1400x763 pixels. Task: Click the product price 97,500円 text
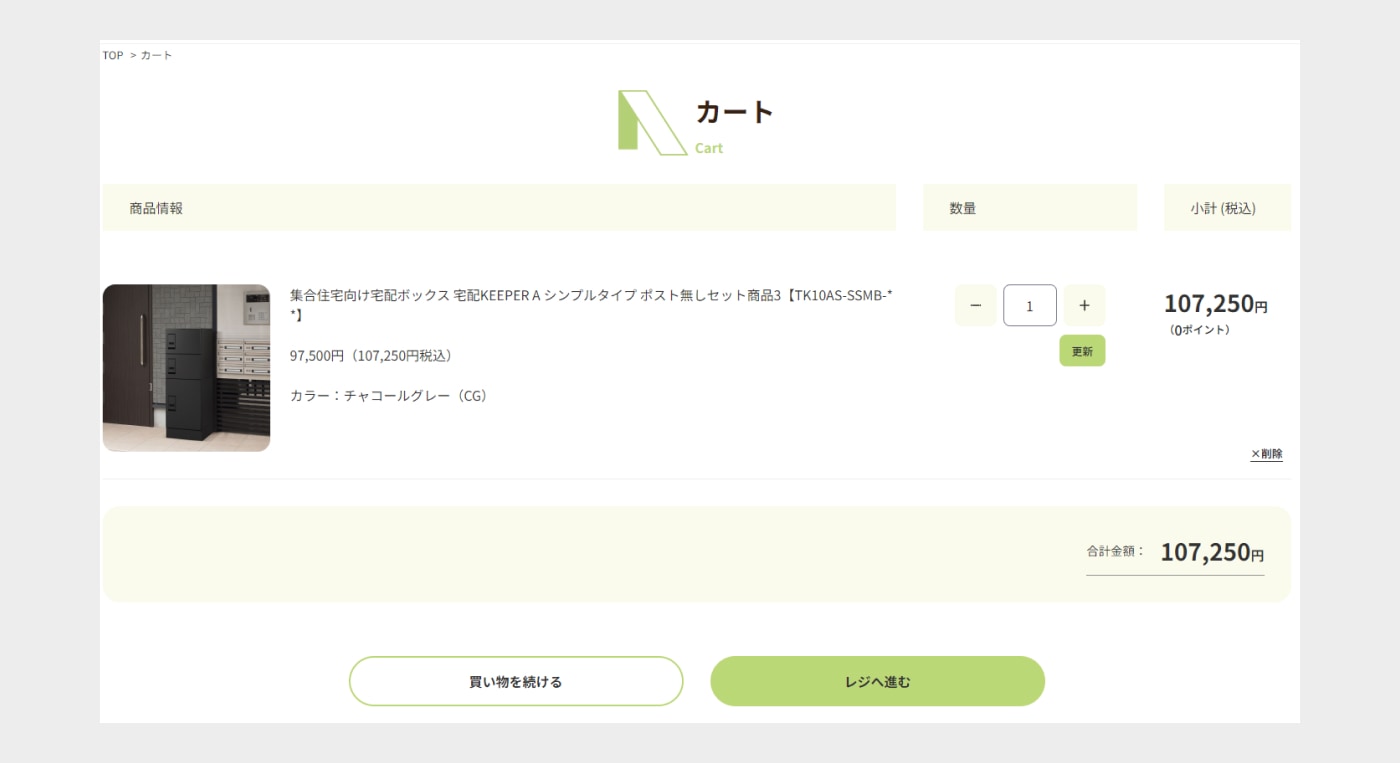370,356
